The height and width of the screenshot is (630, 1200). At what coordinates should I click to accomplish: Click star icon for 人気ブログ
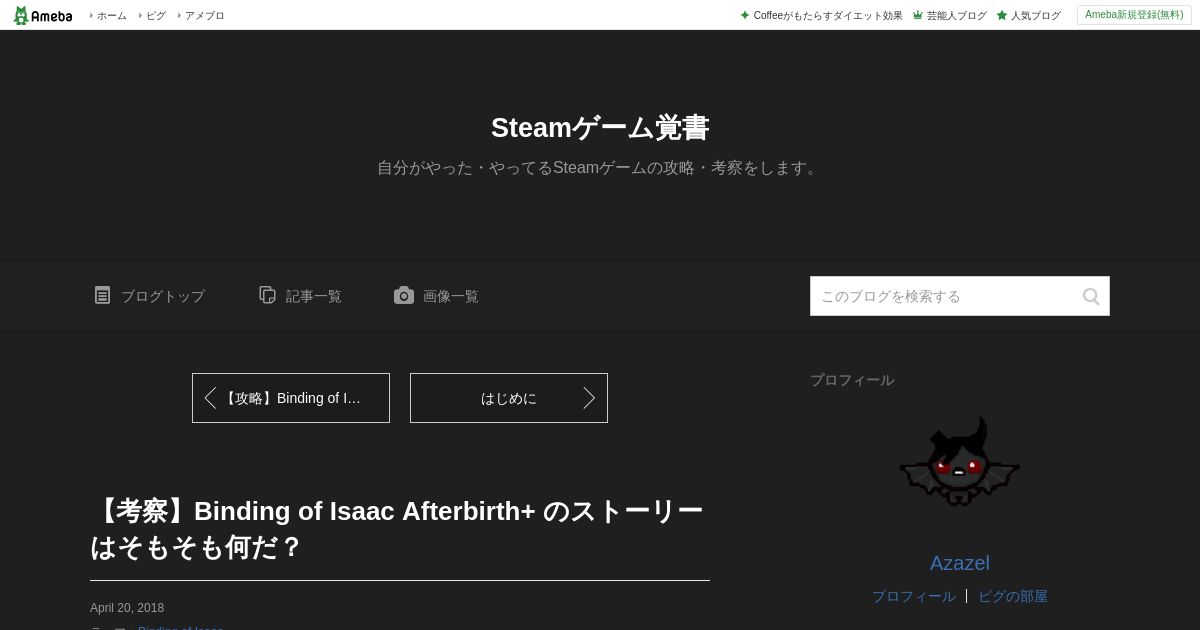point(1002,16)
